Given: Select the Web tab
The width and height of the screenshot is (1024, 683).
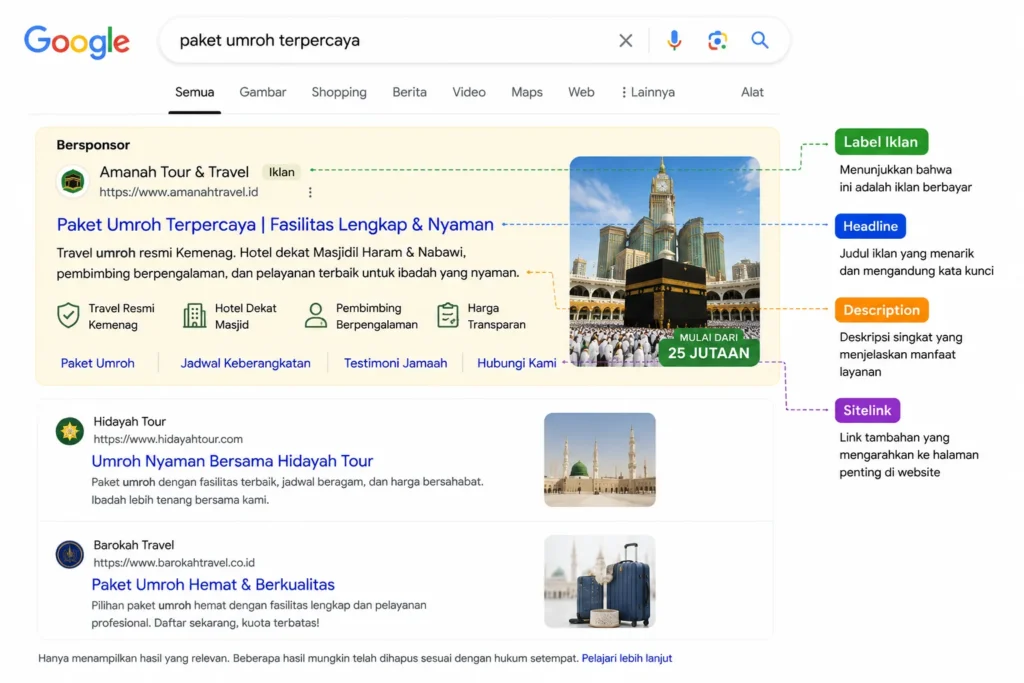Looking at the screenshot, I should [581, 92].
